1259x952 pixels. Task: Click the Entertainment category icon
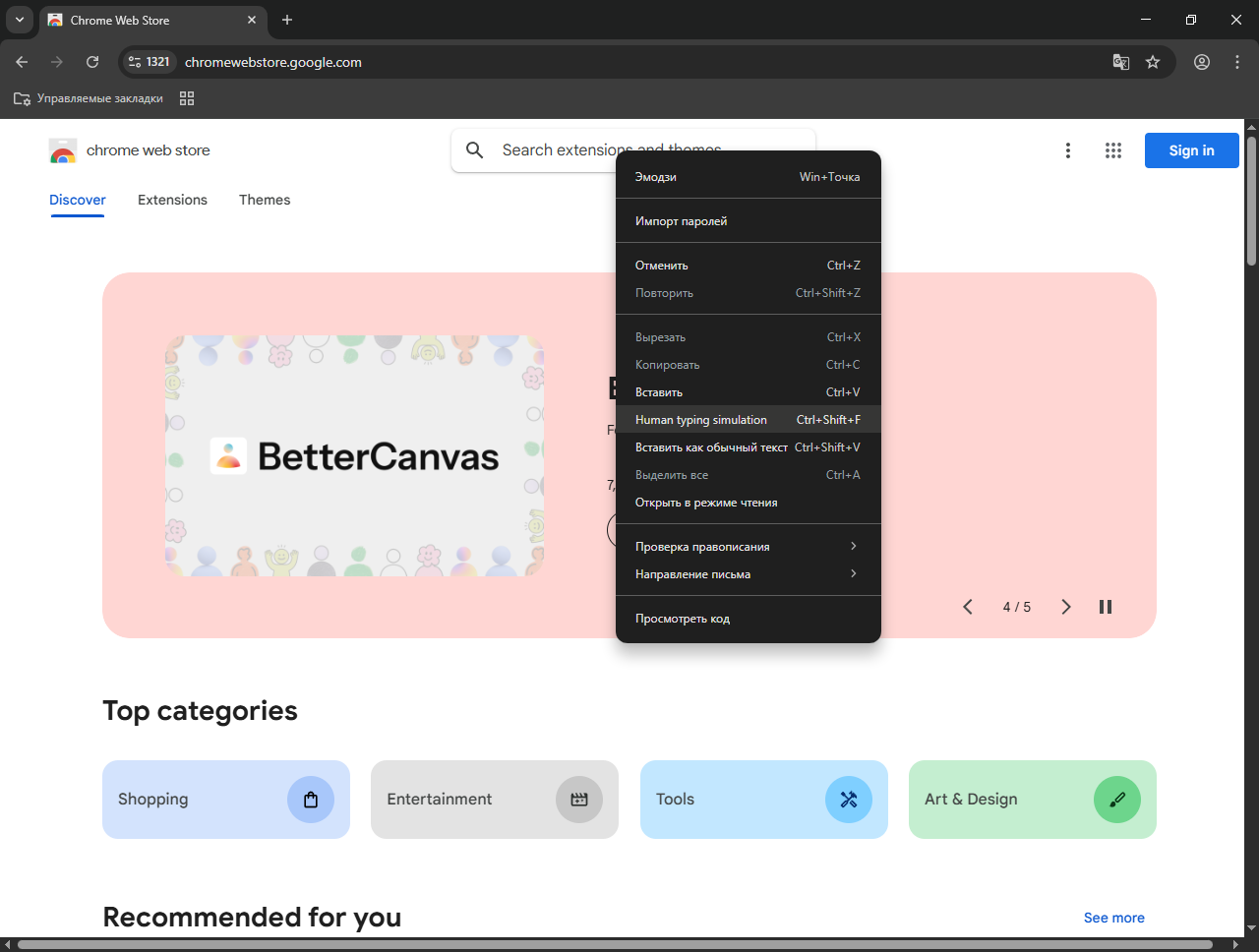point(579,800)
